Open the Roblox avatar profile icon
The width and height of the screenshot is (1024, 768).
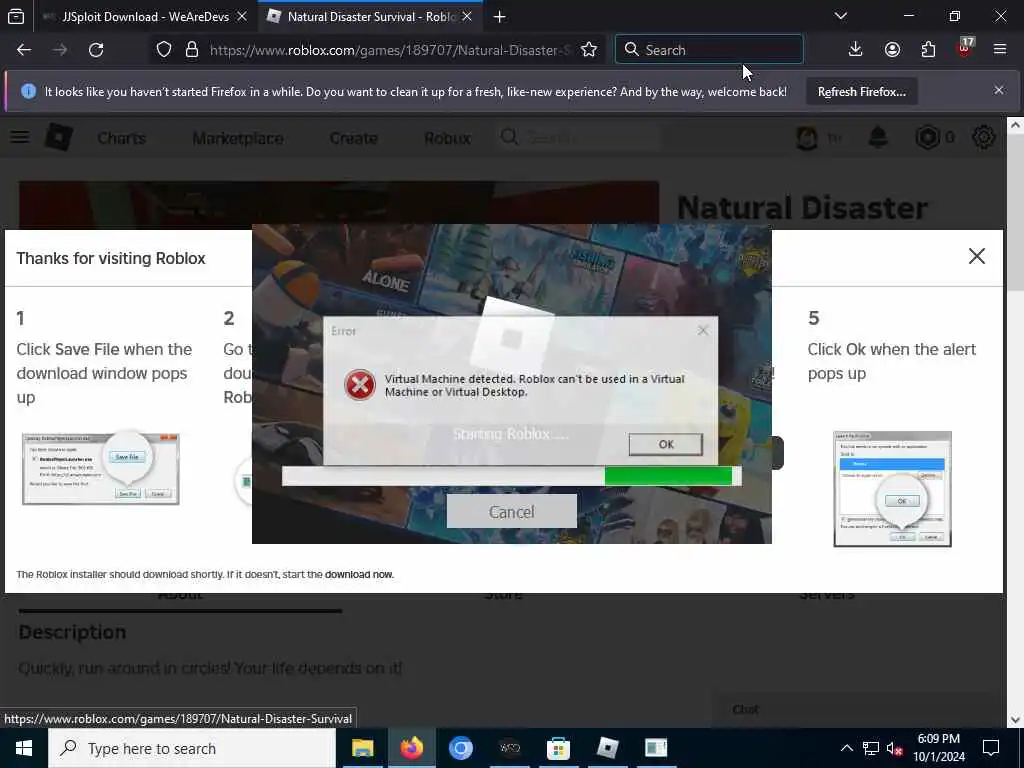pos(807,138)
